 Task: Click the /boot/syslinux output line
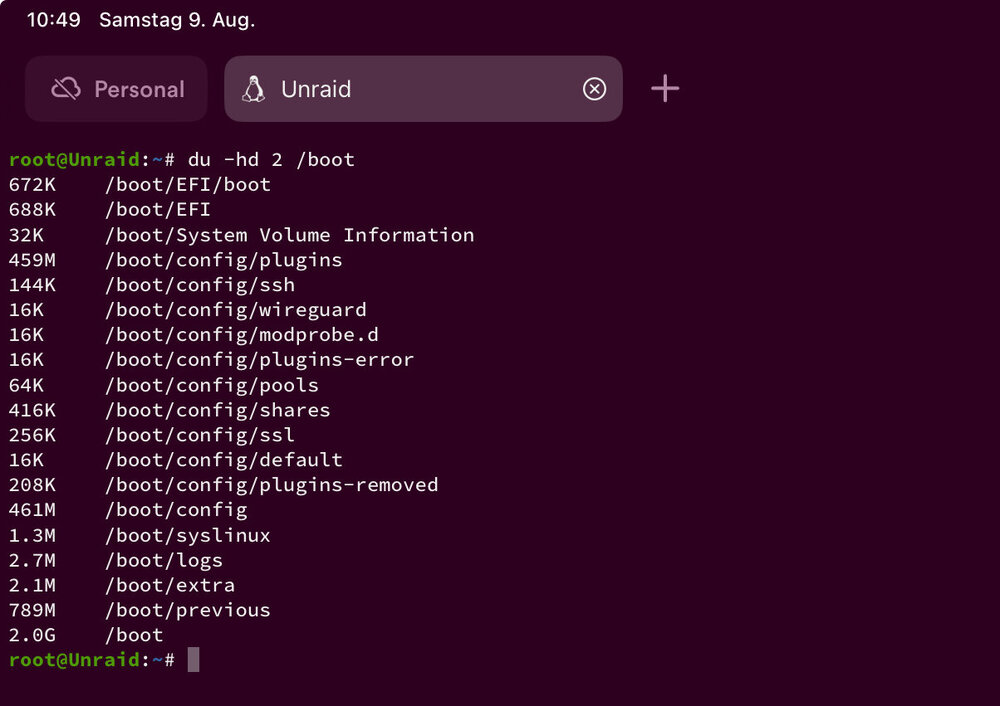140,535
